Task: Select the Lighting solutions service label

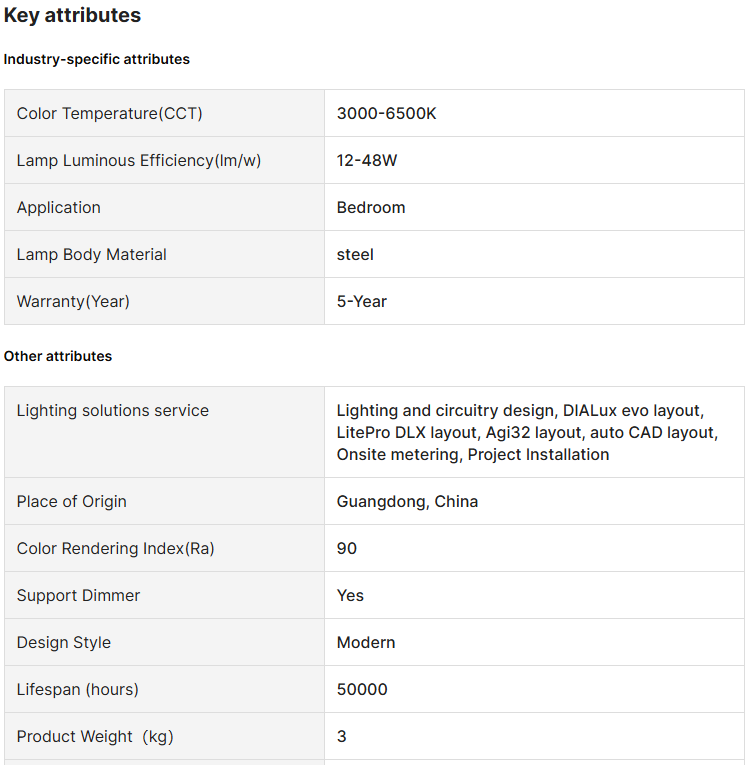Action: (x=113, y=411)
